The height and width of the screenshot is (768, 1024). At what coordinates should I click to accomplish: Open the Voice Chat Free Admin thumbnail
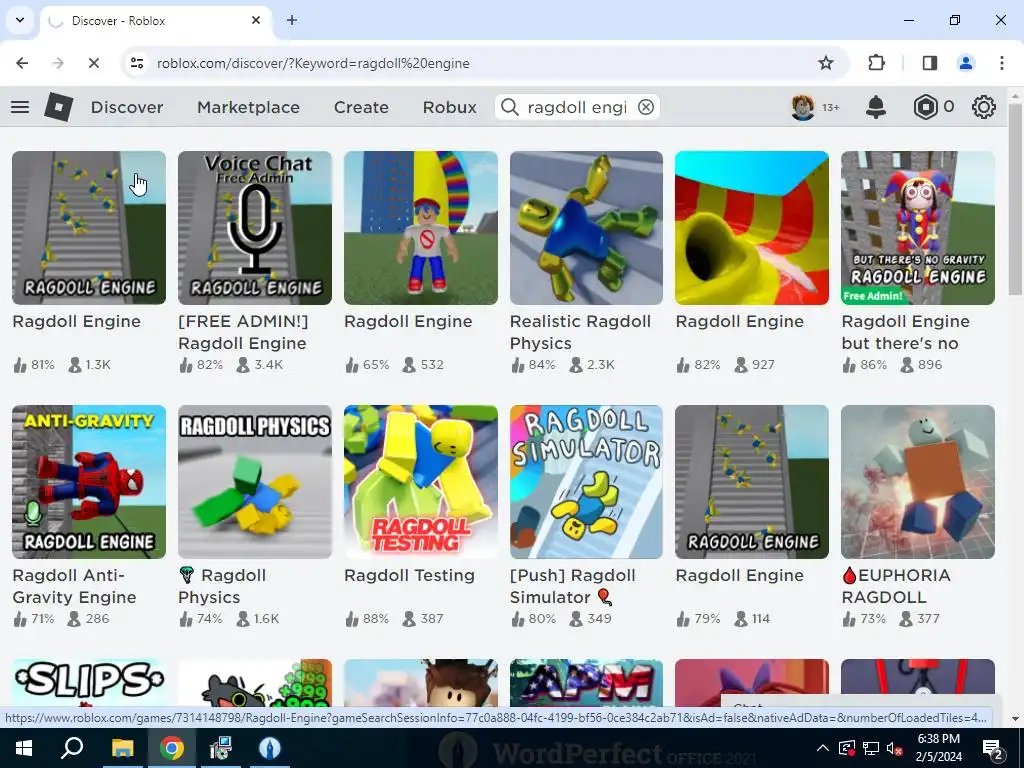(x=255, y=228)
